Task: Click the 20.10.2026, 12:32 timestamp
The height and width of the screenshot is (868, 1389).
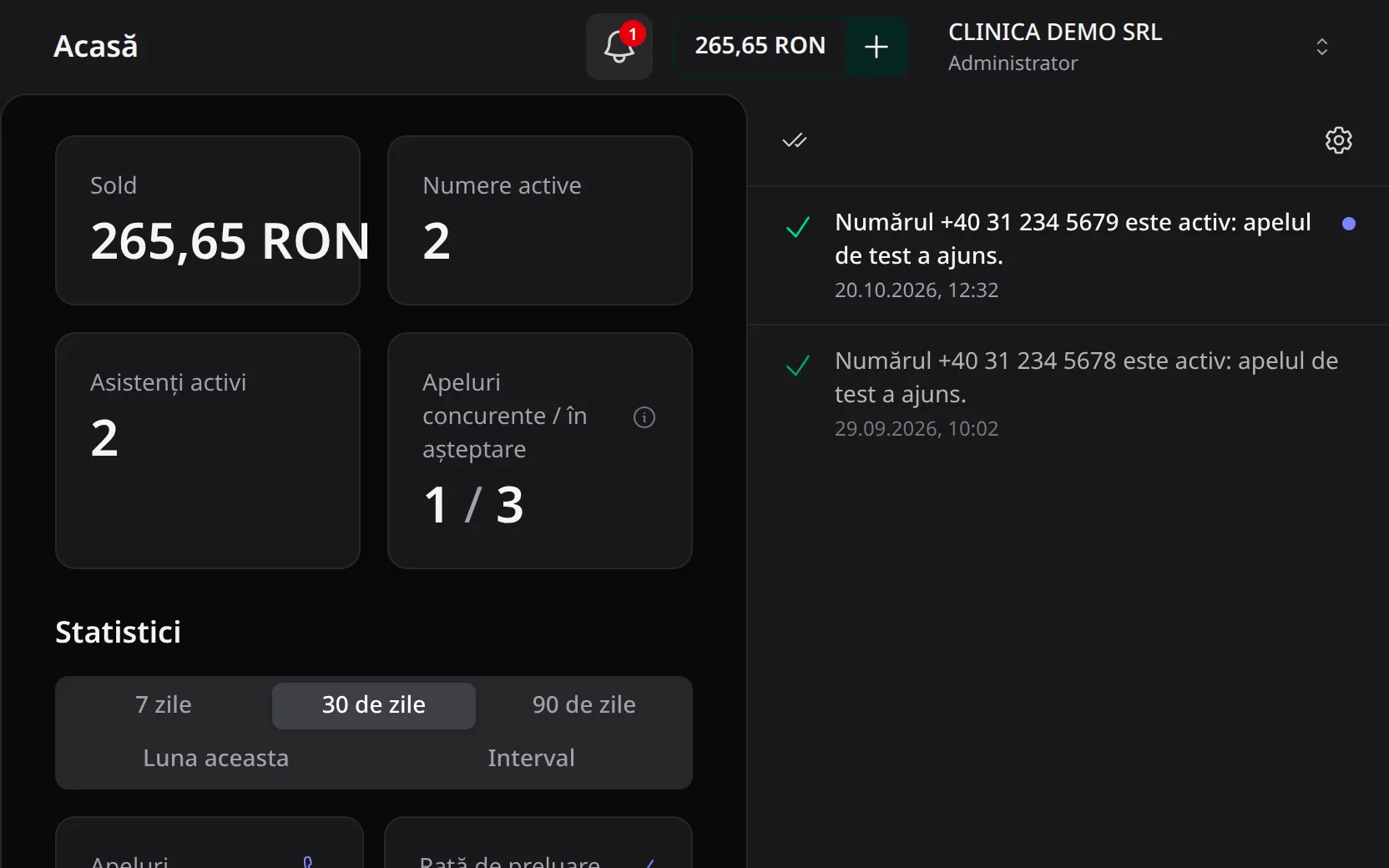Action: pyautogui.click(x=917, y=290)
